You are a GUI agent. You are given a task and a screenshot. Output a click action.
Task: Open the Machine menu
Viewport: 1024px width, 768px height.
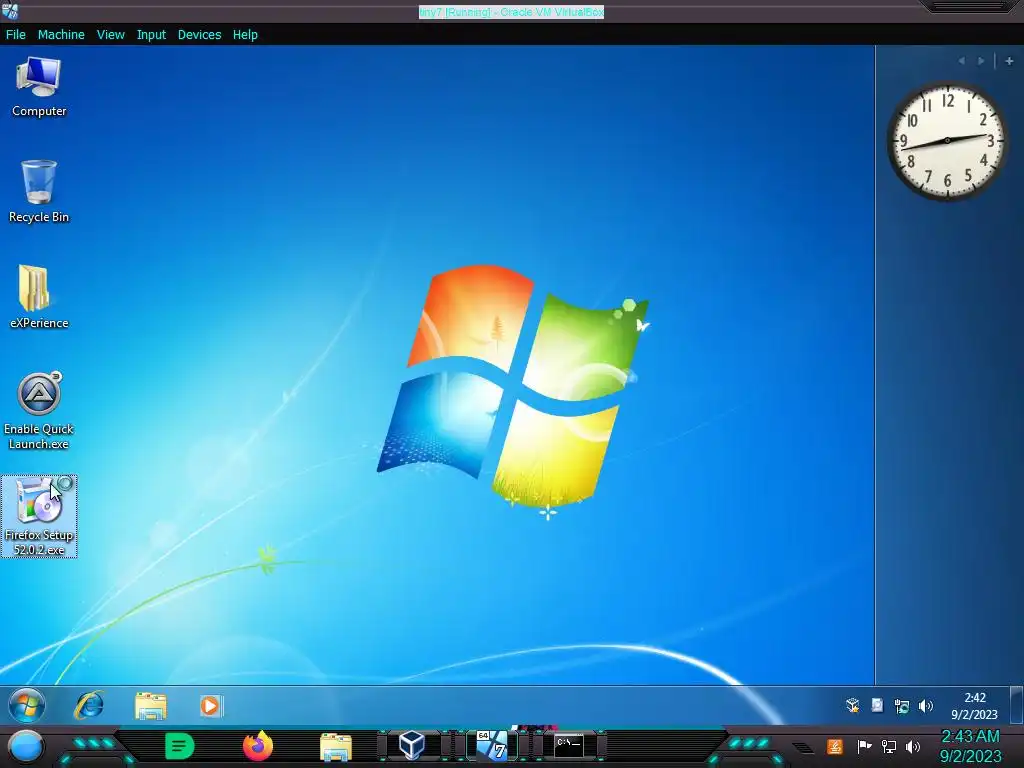click(61, 35)
